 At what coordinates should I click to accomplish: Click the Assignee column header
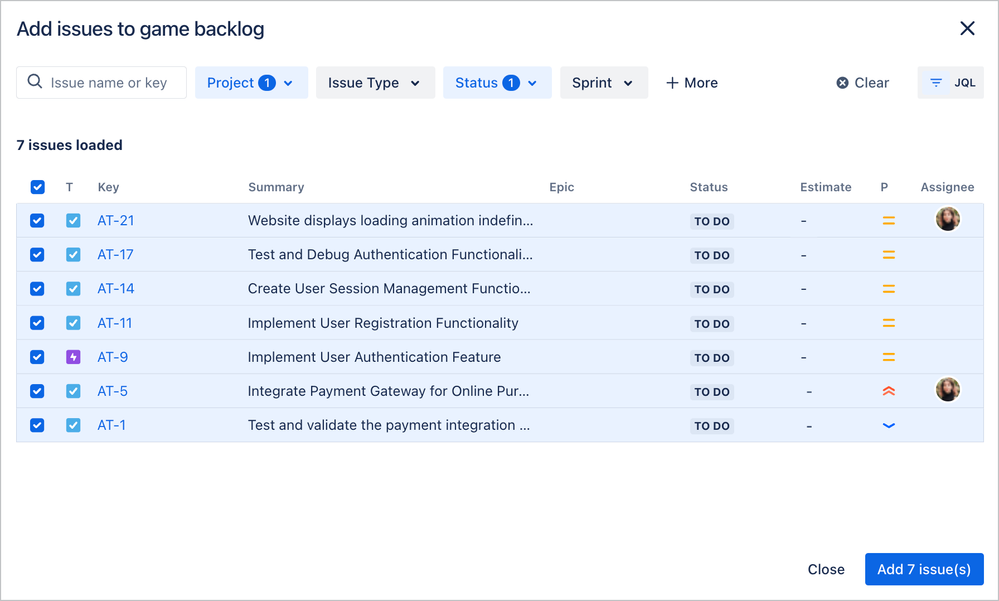coord(947,187)
